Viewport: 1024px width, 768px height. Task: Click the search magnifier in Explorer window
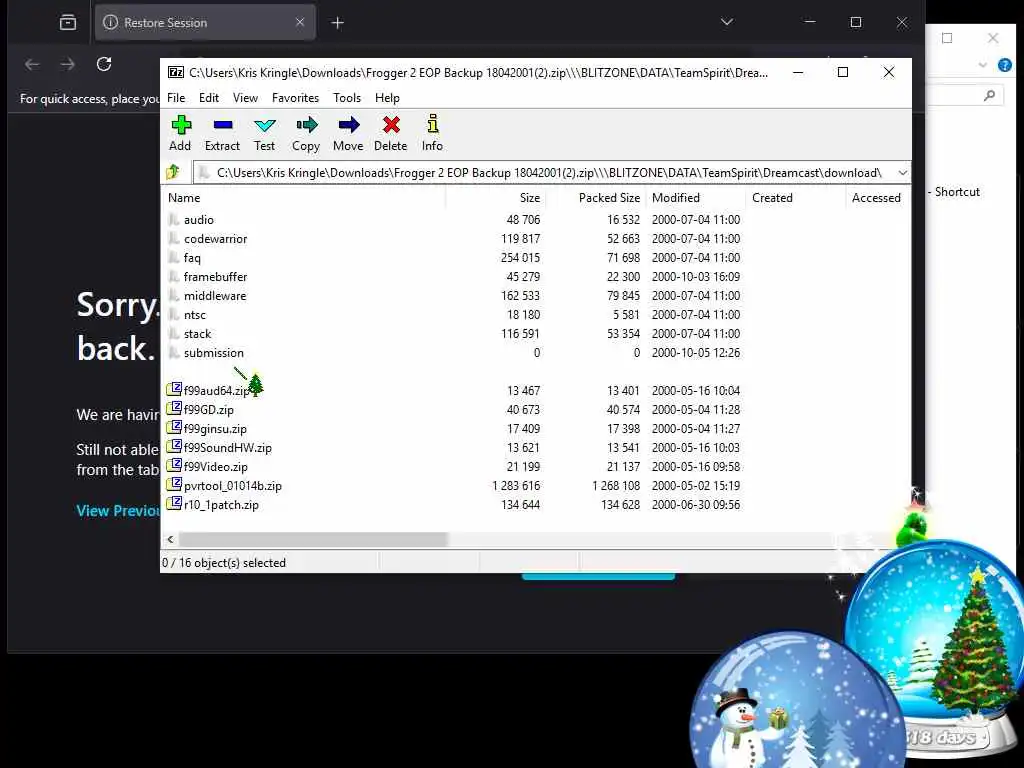tap(989, 95)
